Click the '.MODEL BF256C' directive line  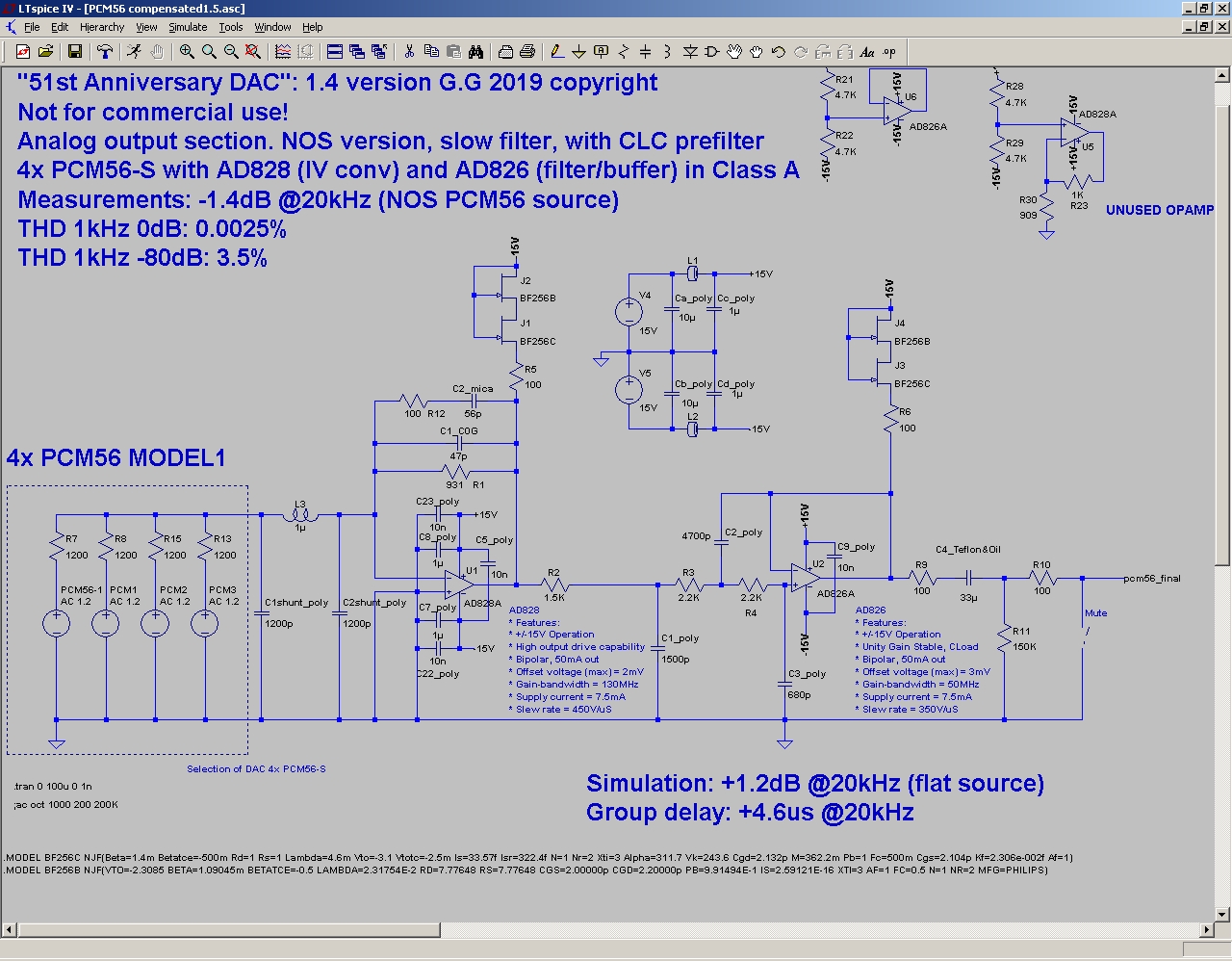539,857
